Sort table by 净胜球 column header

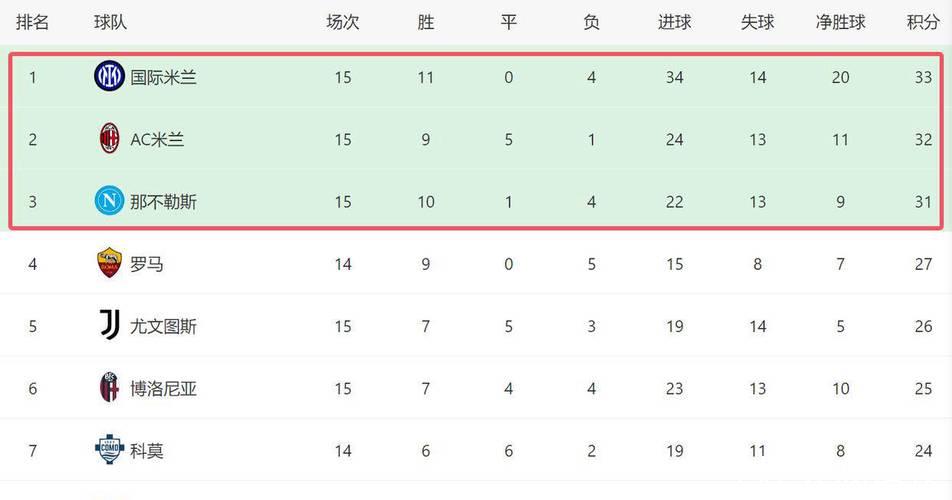point(840,22)
